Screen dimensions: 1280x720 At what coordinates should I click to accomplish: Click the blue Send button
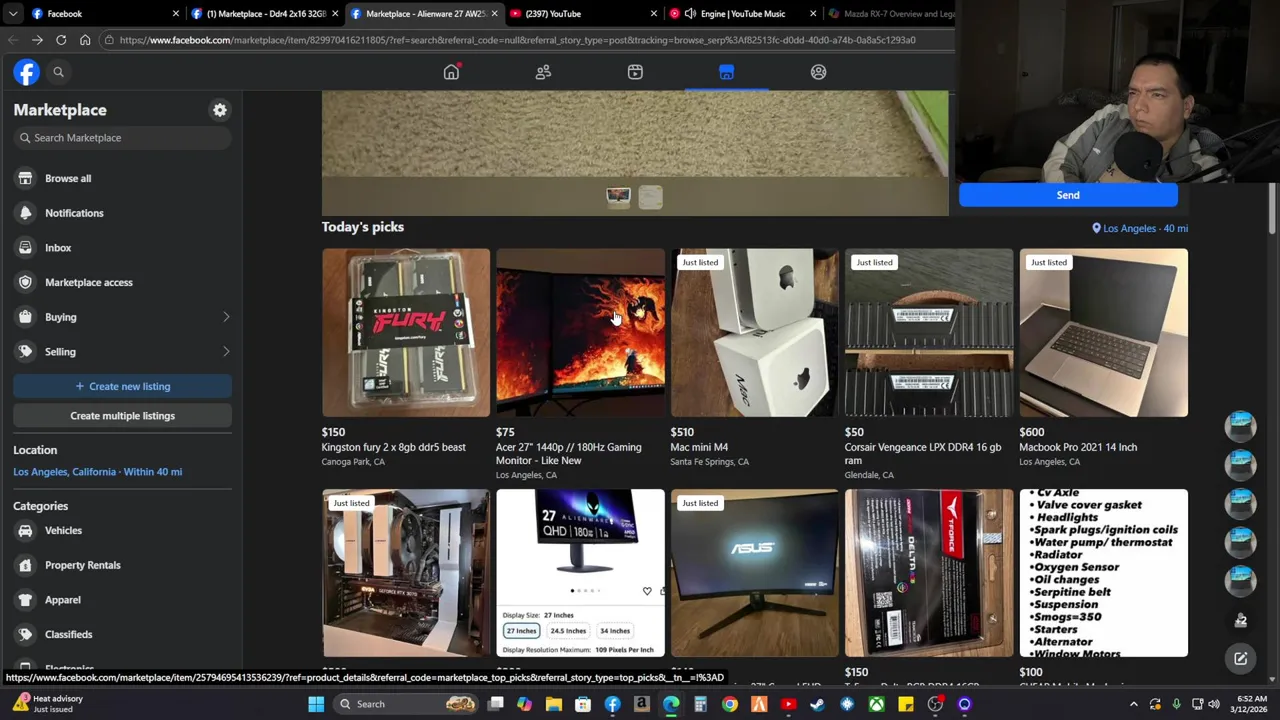point(1068,195)
